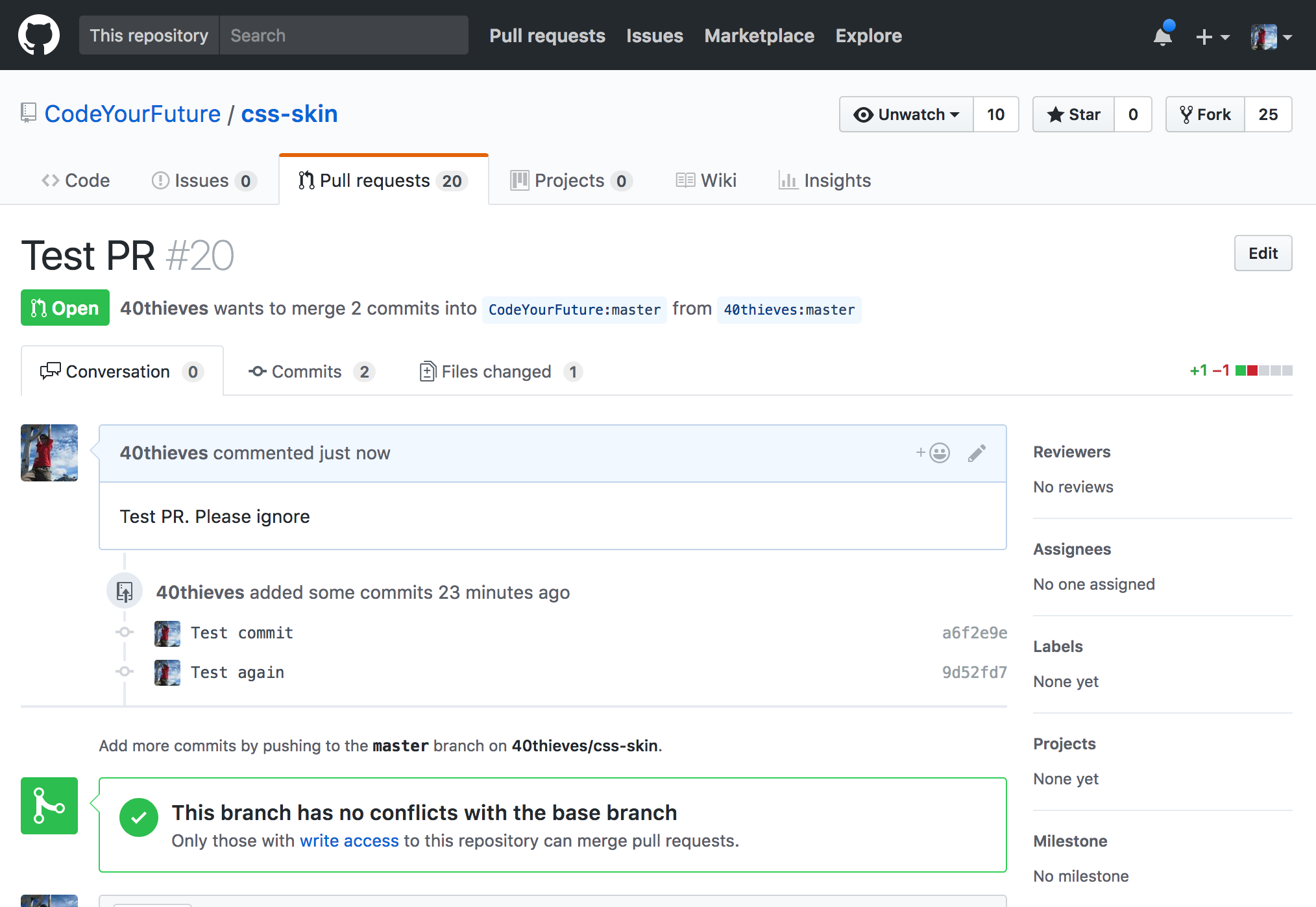
Task: Click the This repository search scope
Action: click(149, 35)
